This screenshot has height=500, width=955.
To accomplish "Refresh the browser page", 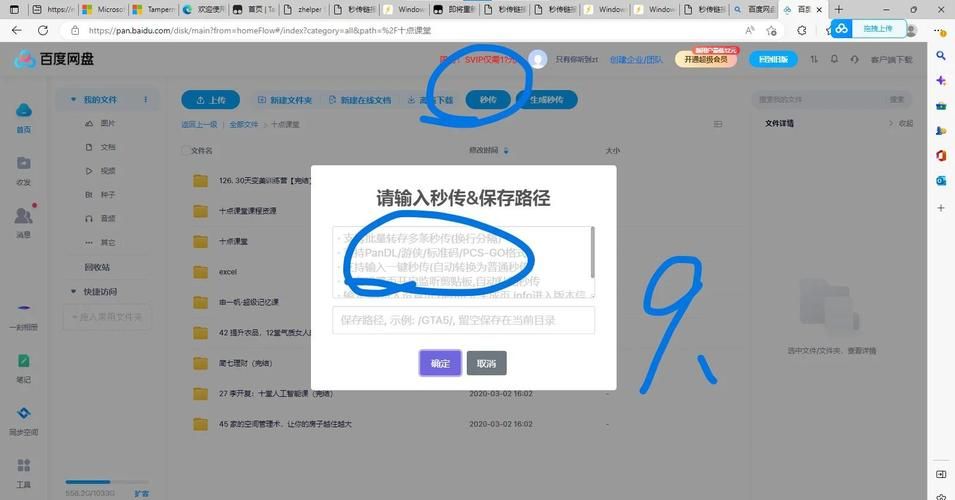I will (43, 30).
